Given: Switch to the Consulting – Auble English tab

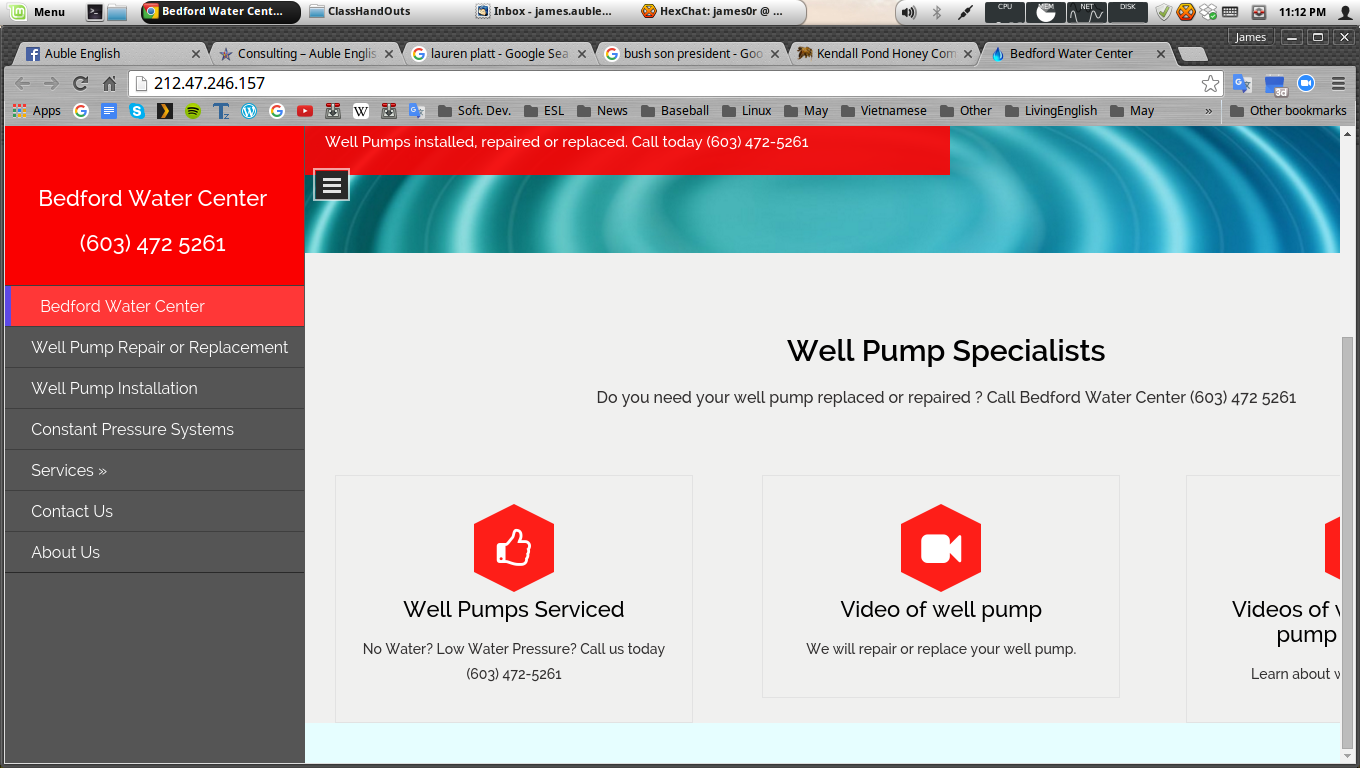Looking at the screenshot, I should (x=305, y=54).
